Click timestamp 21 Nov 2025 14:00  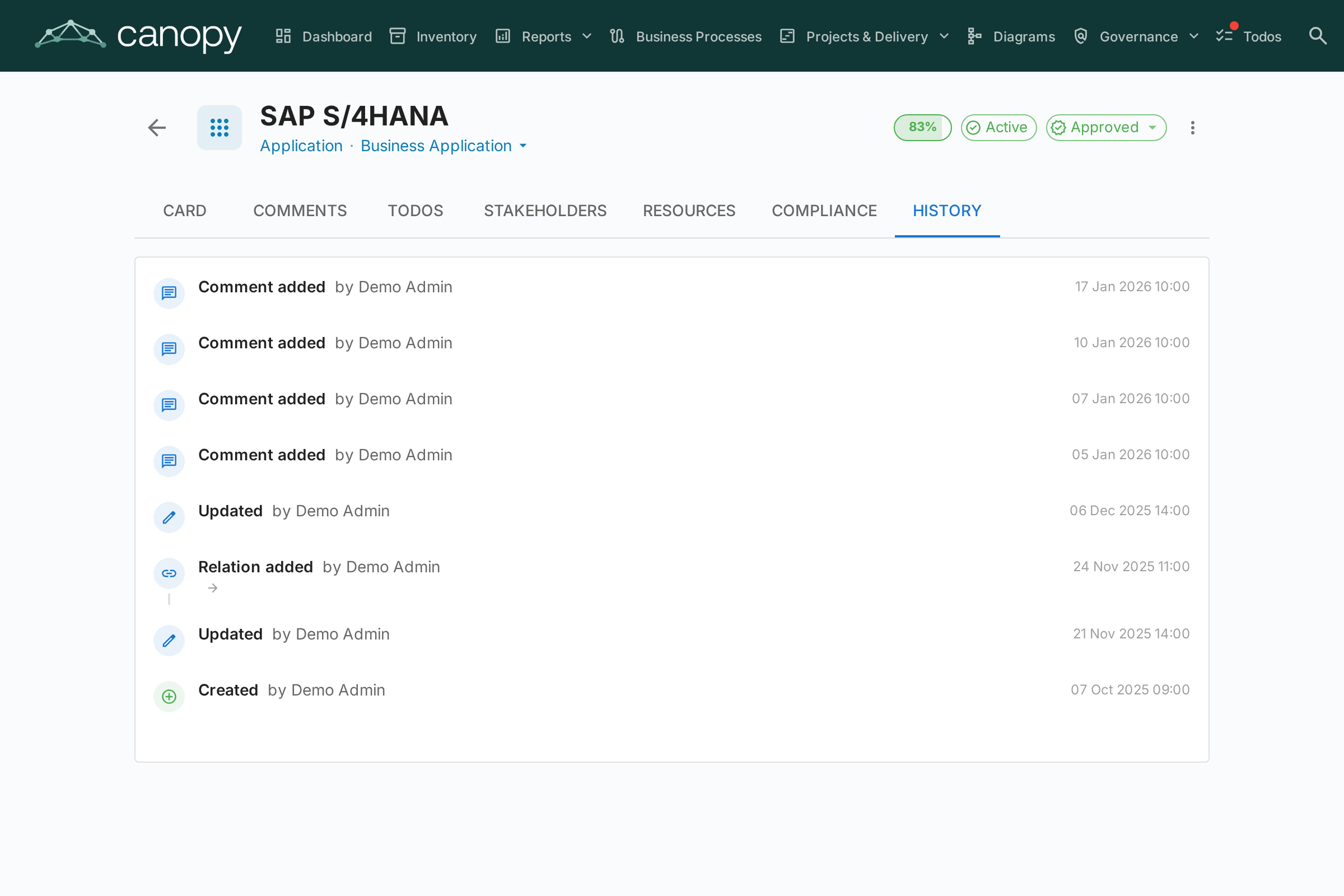coord(1131,634)
